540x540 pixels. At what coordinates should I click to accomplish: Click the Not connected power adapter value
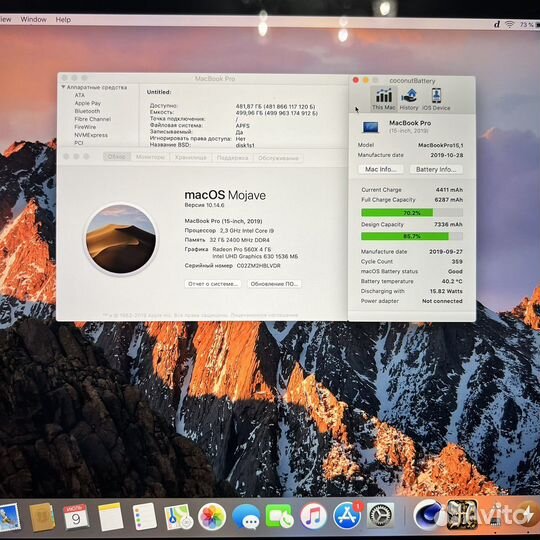(442, 301)
